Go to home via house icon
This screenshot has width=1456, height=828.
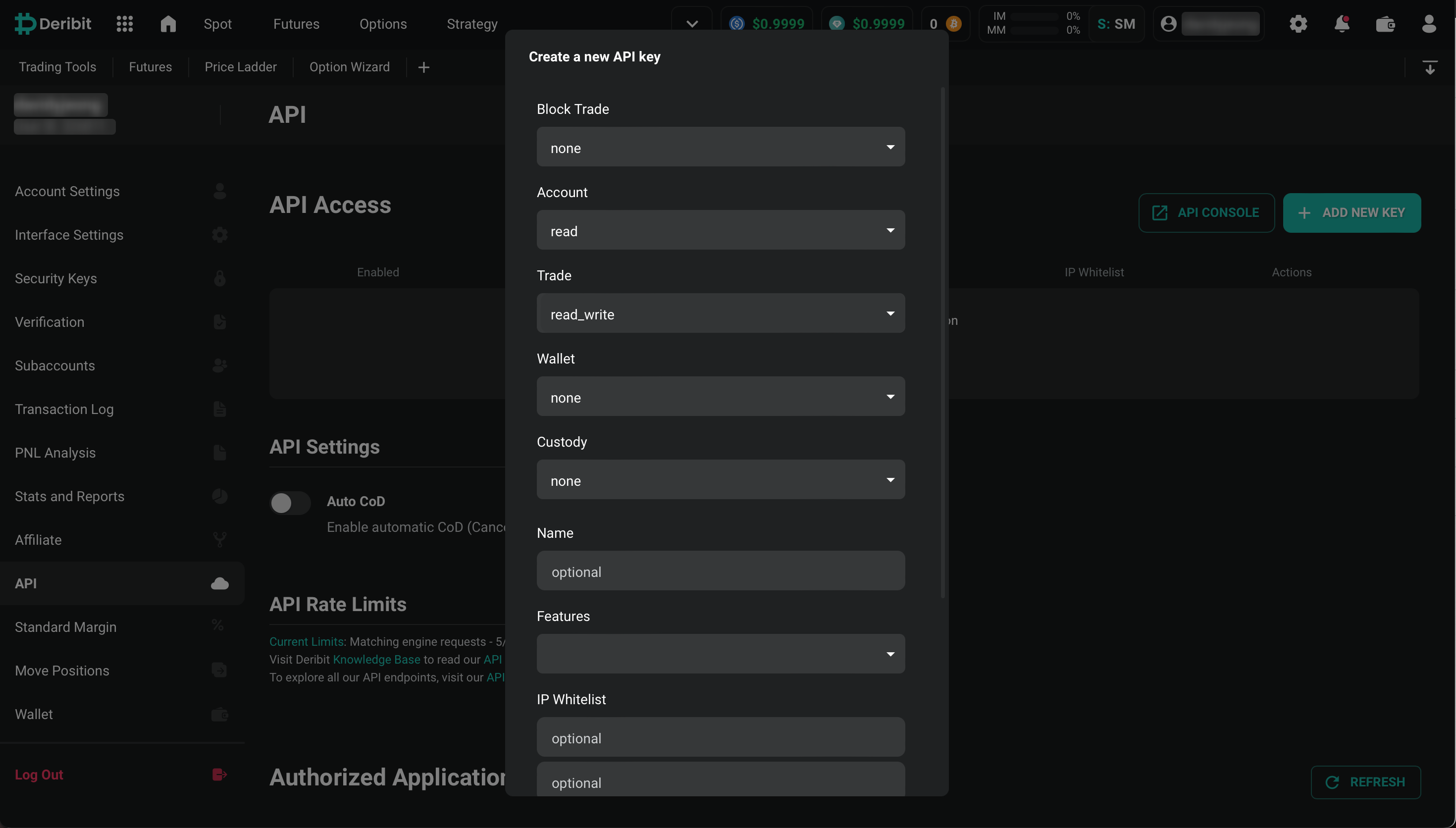(168, 24)
